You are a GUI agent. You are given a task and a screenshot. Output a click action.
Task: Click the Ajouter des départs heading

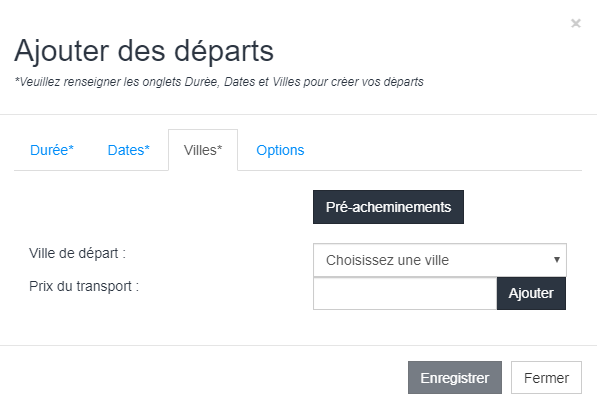(144, 51)
